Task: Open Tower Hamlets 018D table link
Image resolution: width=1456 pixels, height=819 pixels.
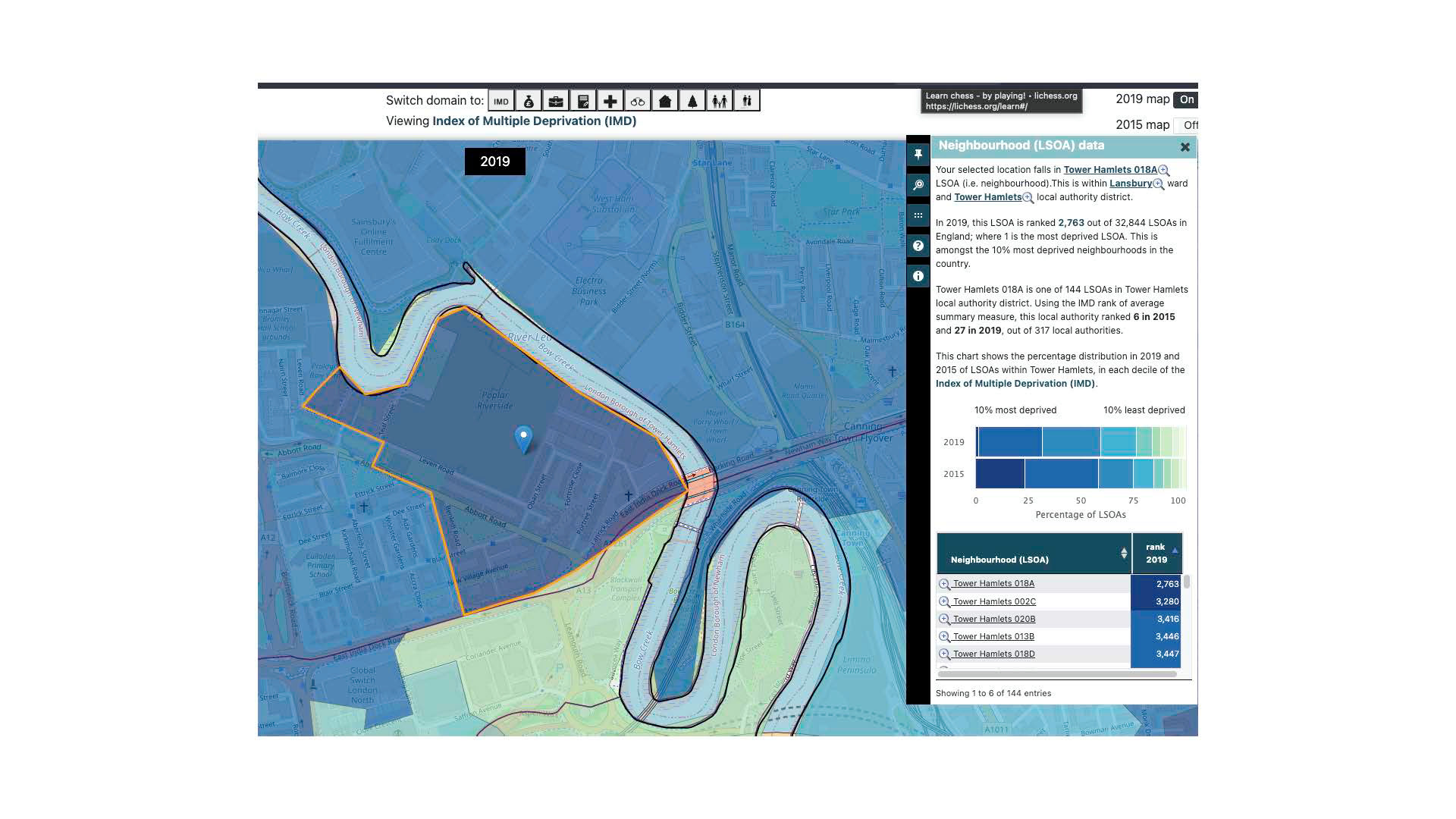Action: [x=993, y=654]
